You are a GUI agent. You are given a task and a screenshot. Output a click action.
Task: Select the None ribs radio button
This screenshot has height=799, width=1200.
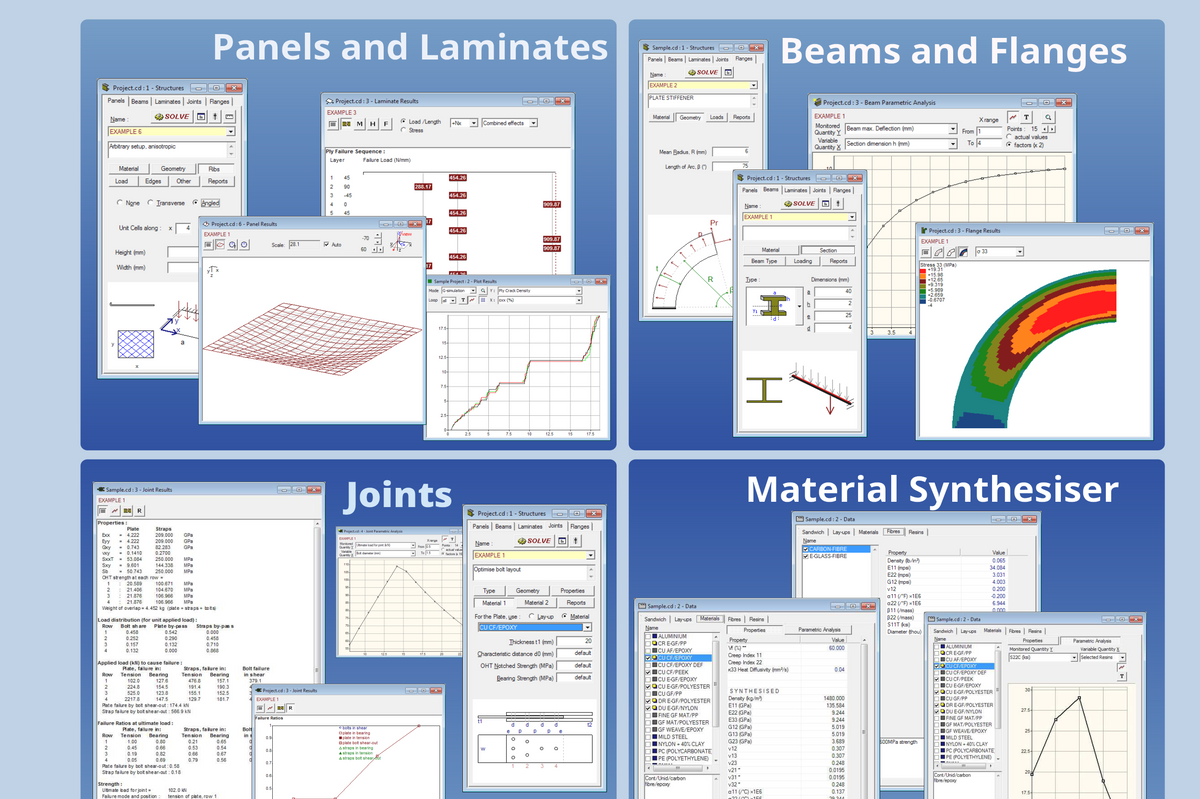[121, 203]
